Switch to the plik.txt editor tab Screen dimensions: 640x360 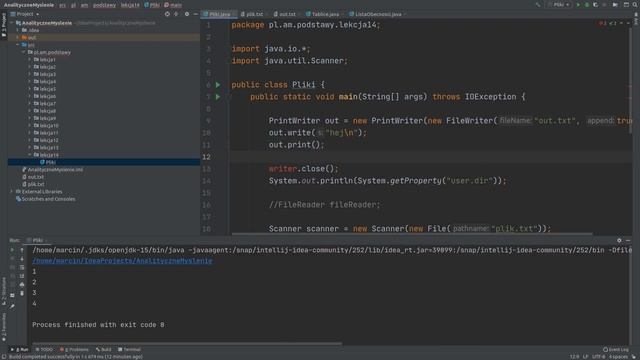click(252, 14)
